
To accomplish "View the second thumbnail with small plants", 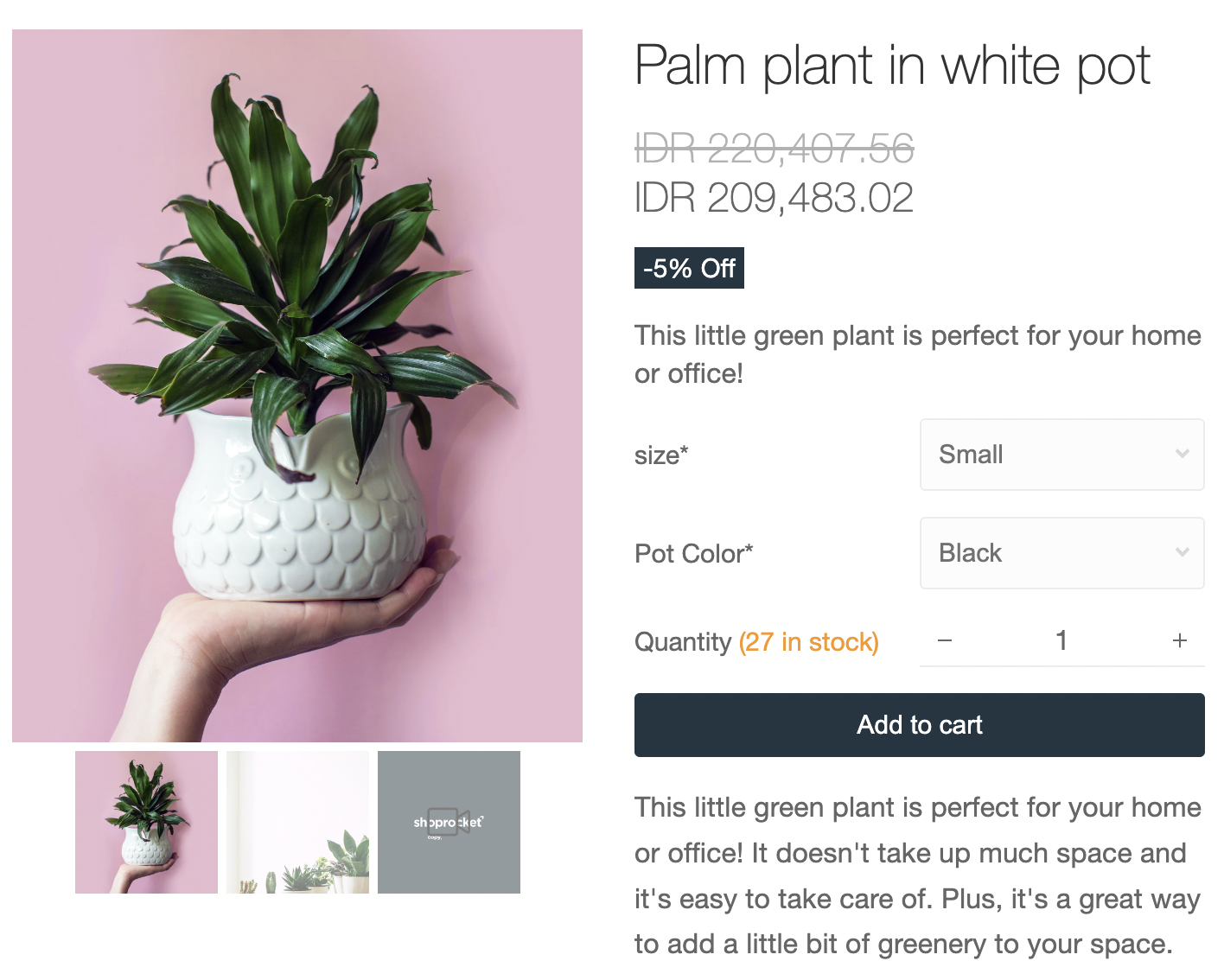I will pos(297,822).
